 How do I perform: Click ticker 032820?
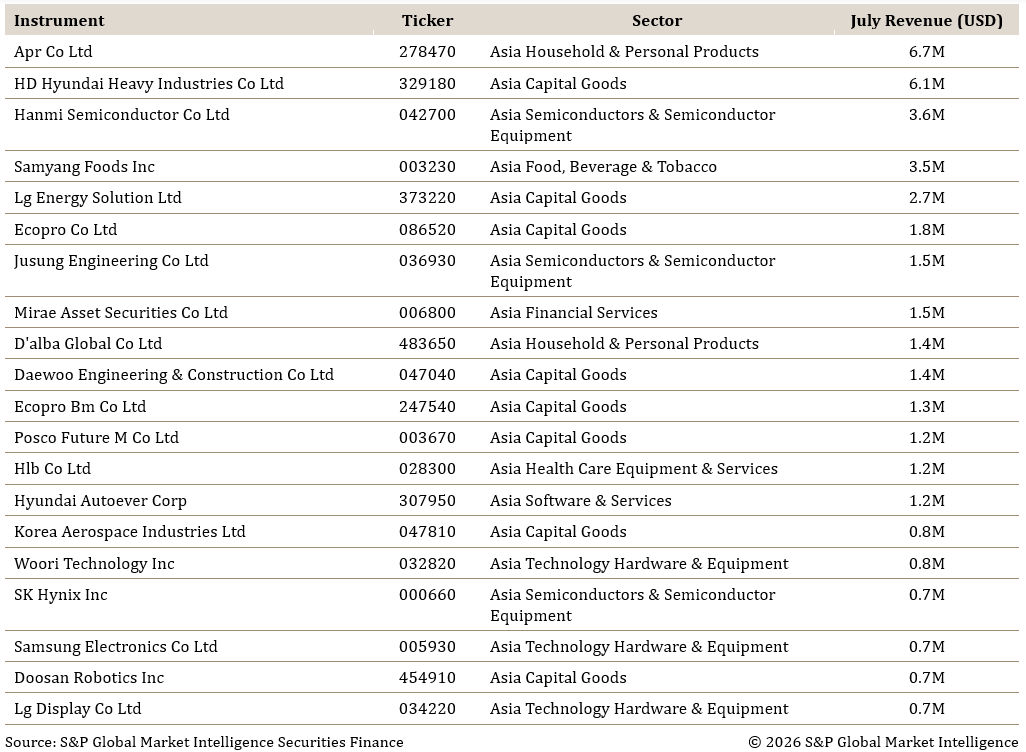coord(427,564)
